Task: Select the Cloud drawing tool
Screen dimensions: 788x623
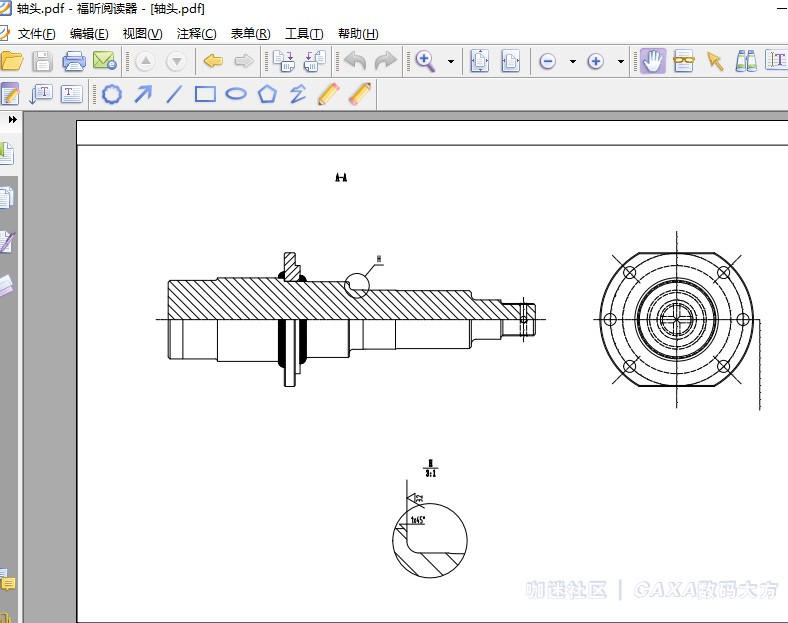Action: pos(112,94)
